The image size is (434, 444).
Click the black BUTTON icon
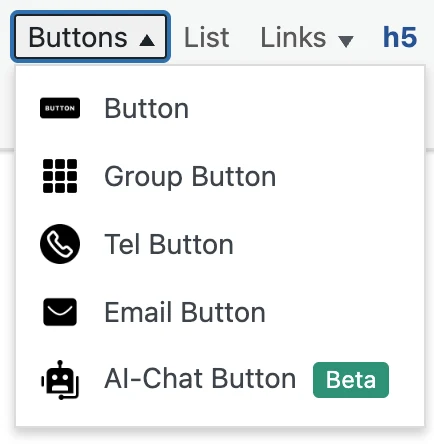coord(60,108)
